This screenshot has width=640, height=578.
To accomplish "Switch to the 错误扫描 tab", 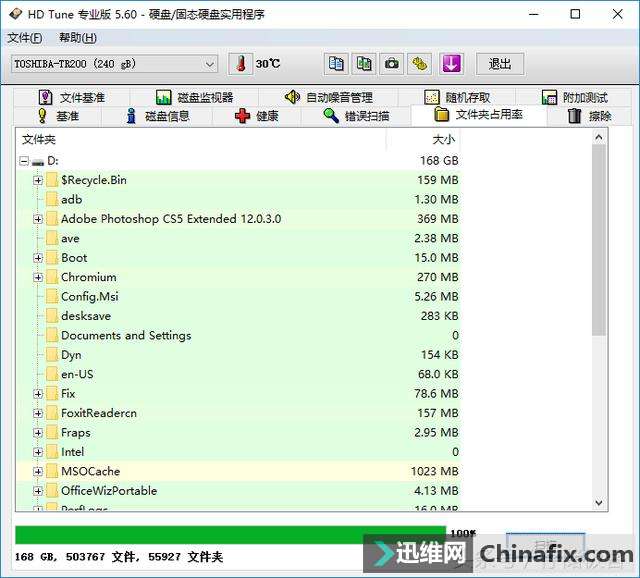I will tap(356, 116).
